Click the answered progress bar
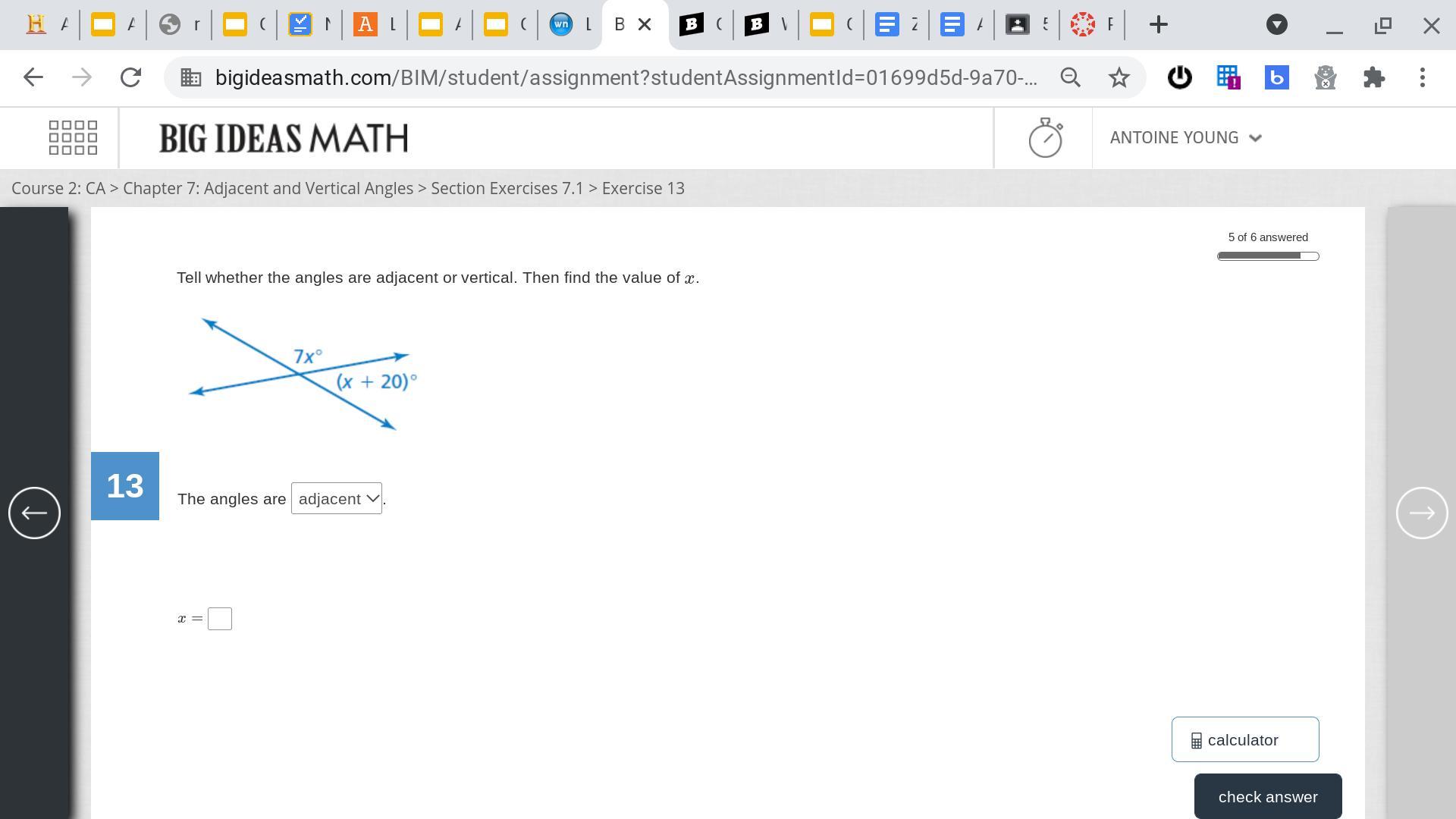1456x819 pixels. (x=1267, y=256)
